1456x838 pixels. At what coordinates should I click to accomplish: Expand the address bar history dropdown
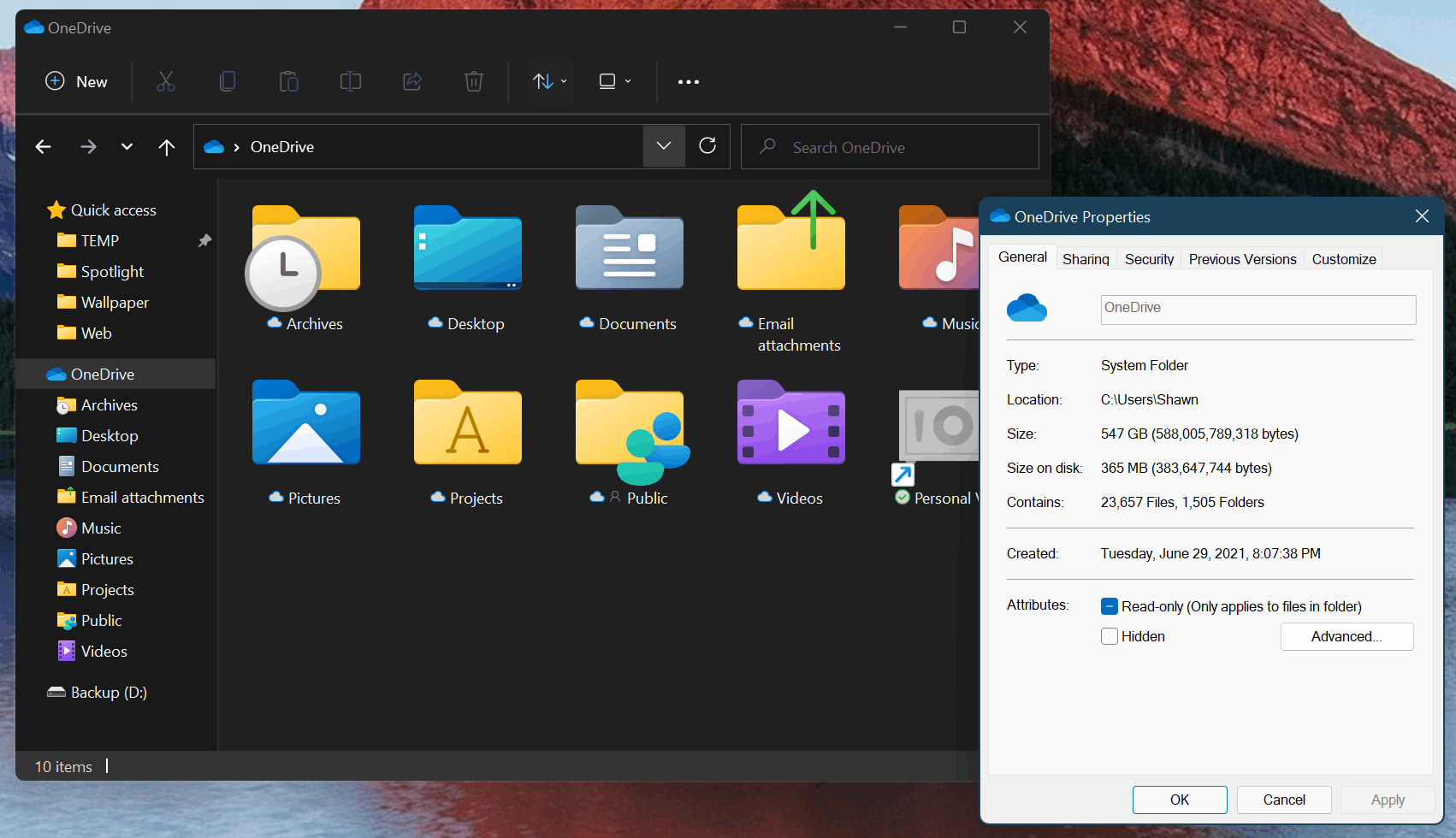coord(664,146)
